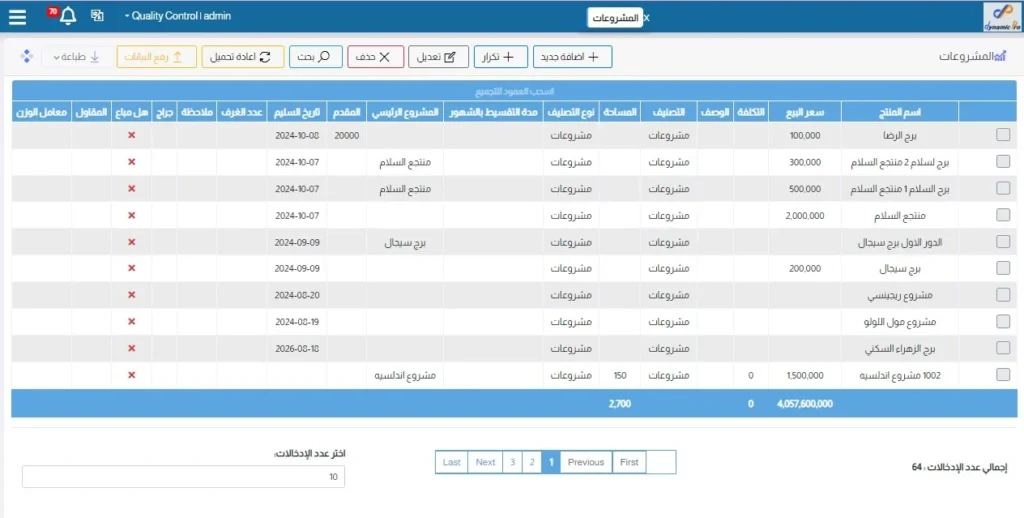Click the notification bell icon
This screenshot has height=518, width=1024.
(x=67, y=17)
